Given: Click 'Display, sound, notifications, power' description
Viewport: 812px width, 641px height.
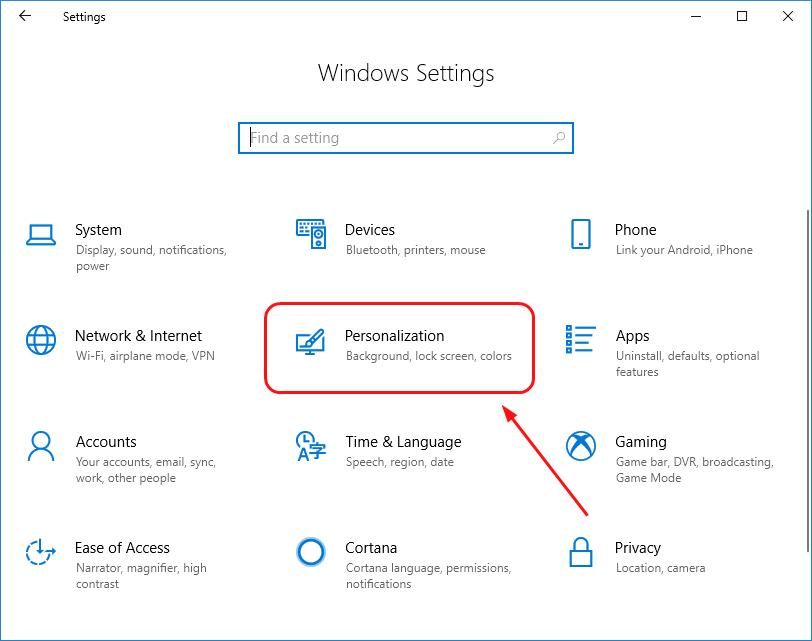Looking at the screenshot, I should (151, 258).
